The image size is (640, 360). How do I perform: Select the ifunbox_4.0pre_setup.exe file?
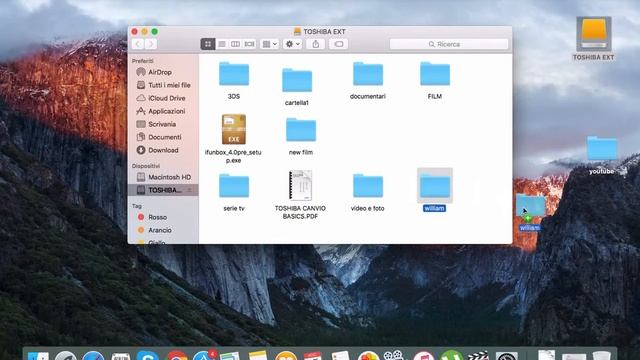[234, 130]
